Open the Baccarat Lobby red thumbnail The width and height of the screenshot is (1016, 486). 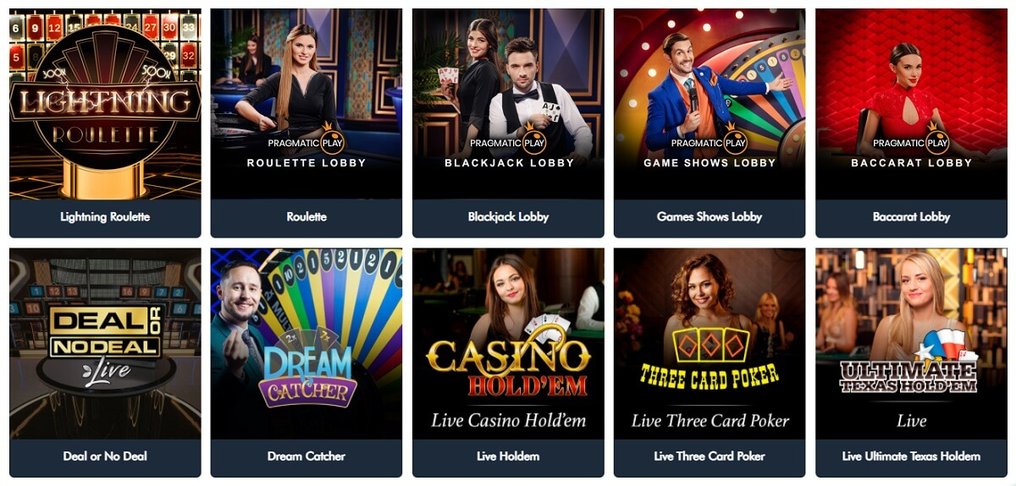pos(911,104)
